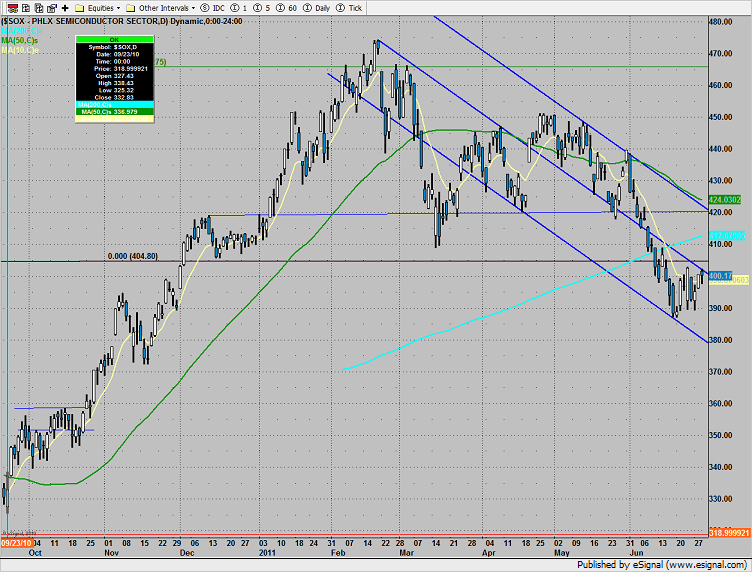Switch to the 1 minute interval
Image resolution: width=752 pixels, height=572 pixels.
239,8
